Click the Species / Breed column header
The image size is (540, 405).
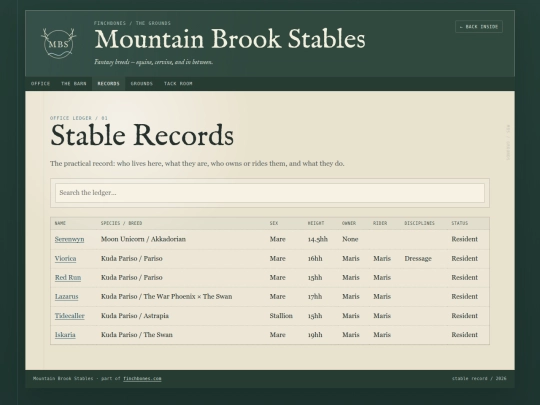pyautogui.click(x=121, y=223)
